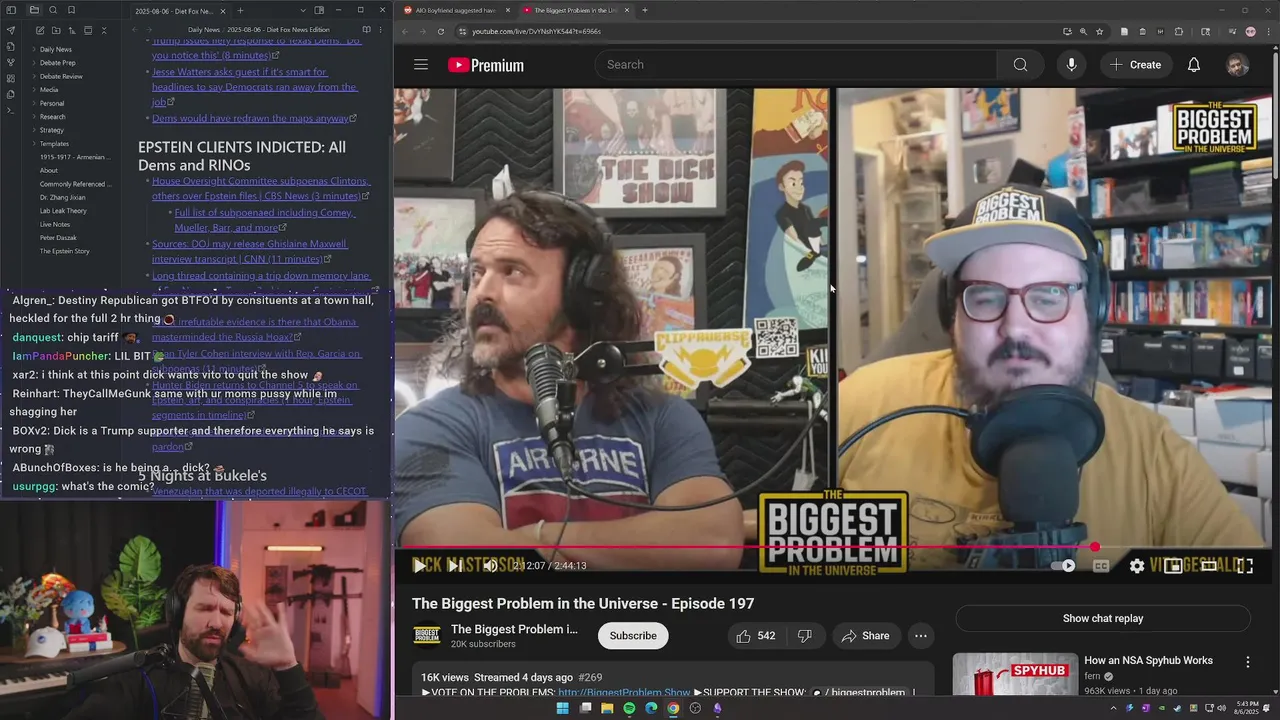The width and height of the screenshot is (1280, 720).
Task: Toggle Obsidian right sidebar icon
Action: pyautogui.click(x=319, y=10)
